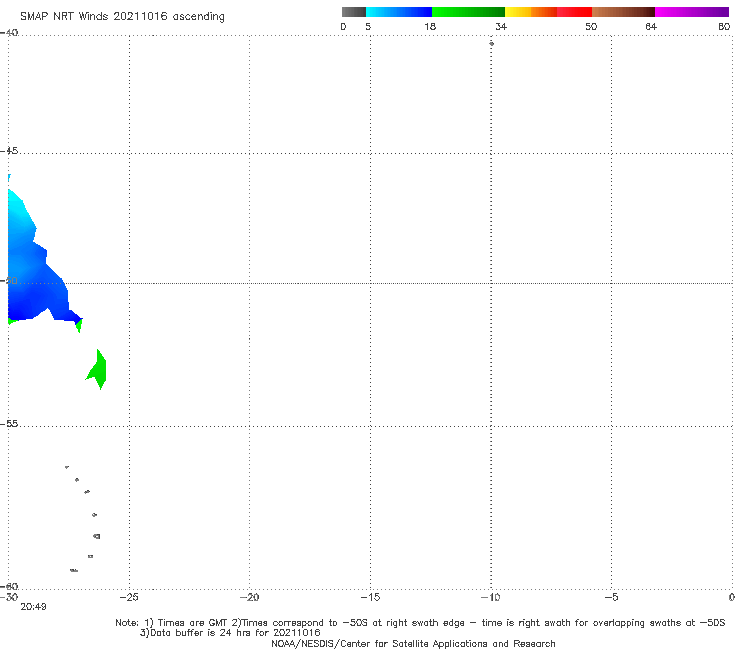This screenshot has height=650, width=740.
Task: Pick the magenta 64–80 color bar segment
Action: pyautogui.click(x=692, y=12)
